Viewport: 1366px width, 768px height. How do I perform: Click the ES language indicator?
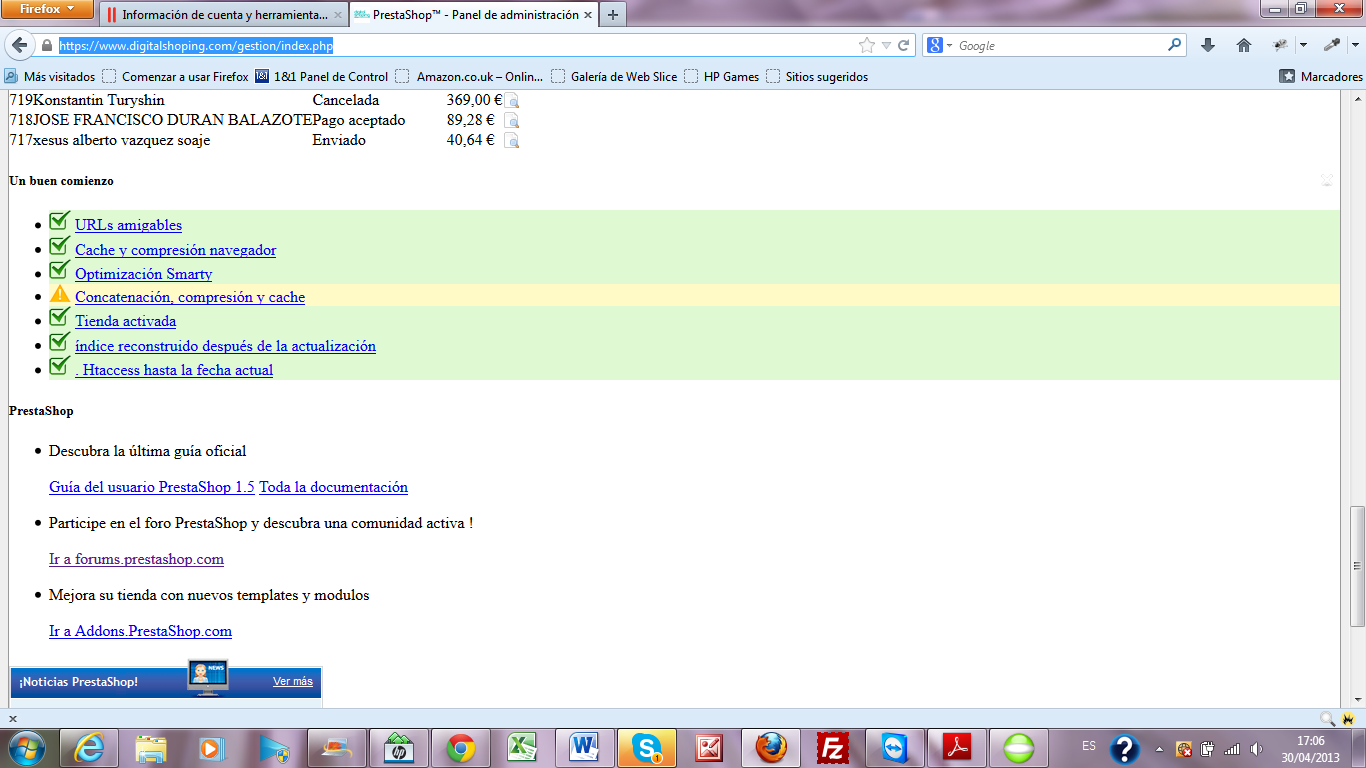(1089, 746)
